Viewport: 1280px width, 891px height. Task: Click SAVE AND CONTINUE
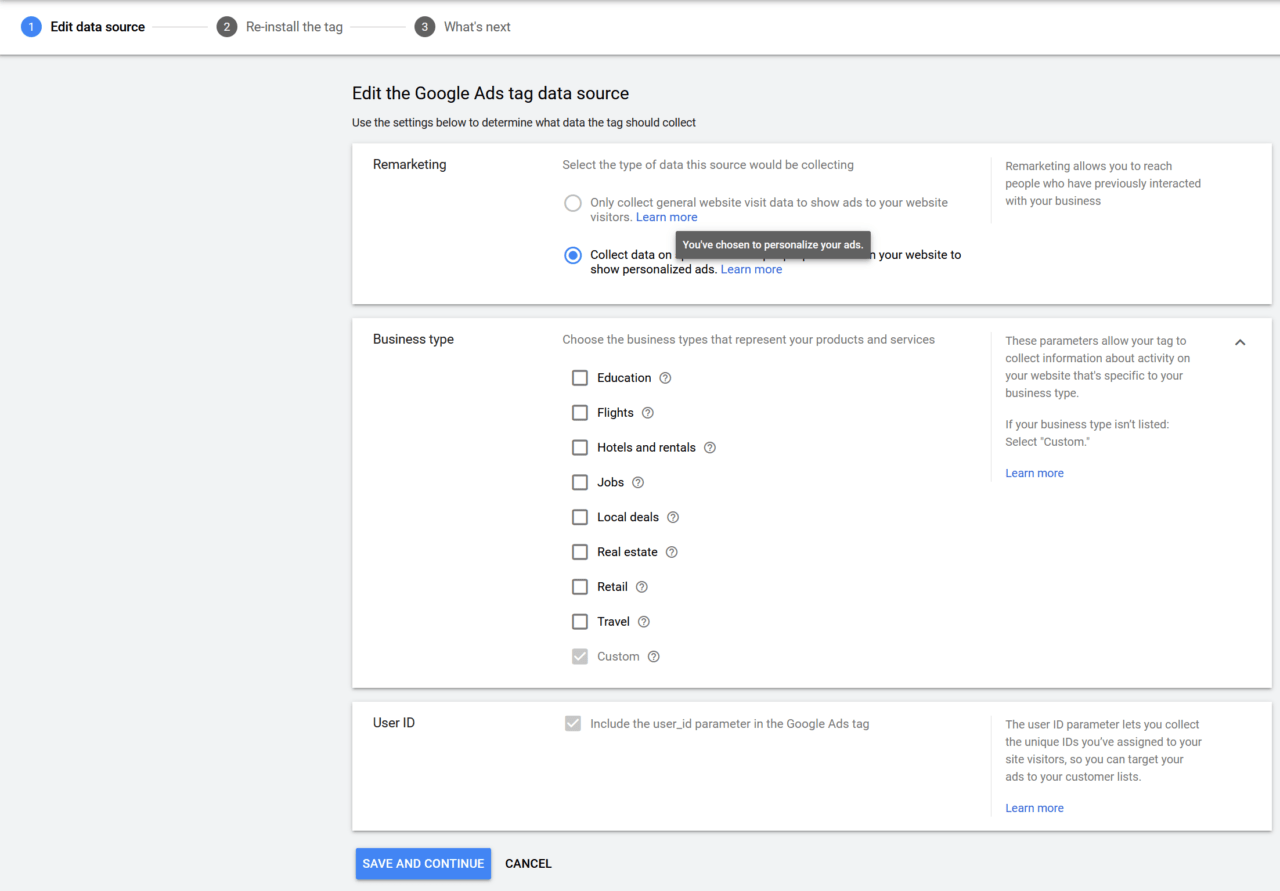click(423, 863)
